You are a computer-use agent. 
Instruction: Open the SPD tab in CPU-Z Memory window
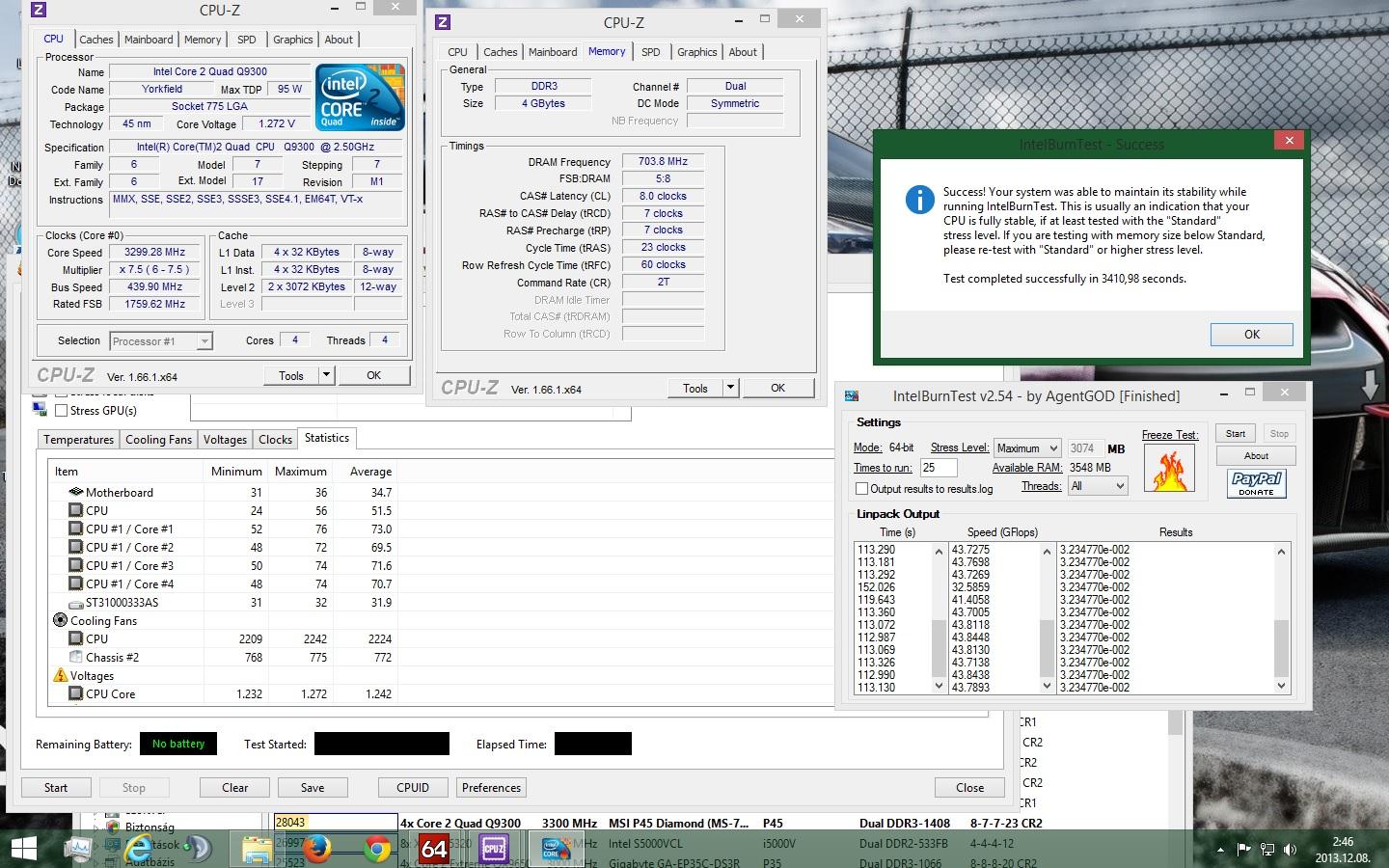click(x=651, y=52)
